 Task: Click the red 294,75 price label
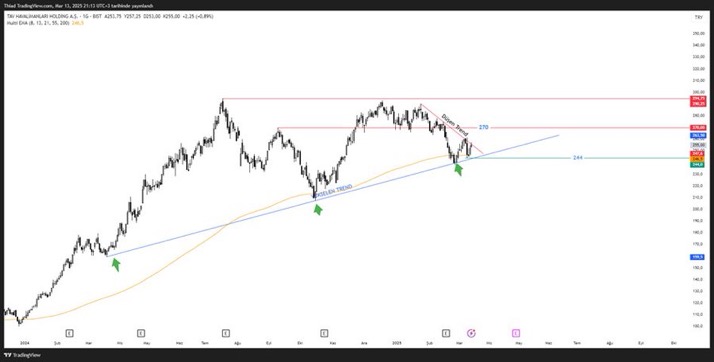tap(698, 98)
